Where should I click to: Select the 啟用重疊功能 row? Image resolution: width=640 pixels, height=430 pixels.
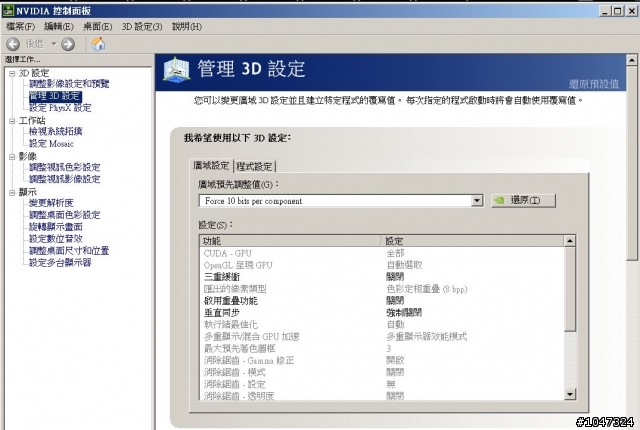382,301
